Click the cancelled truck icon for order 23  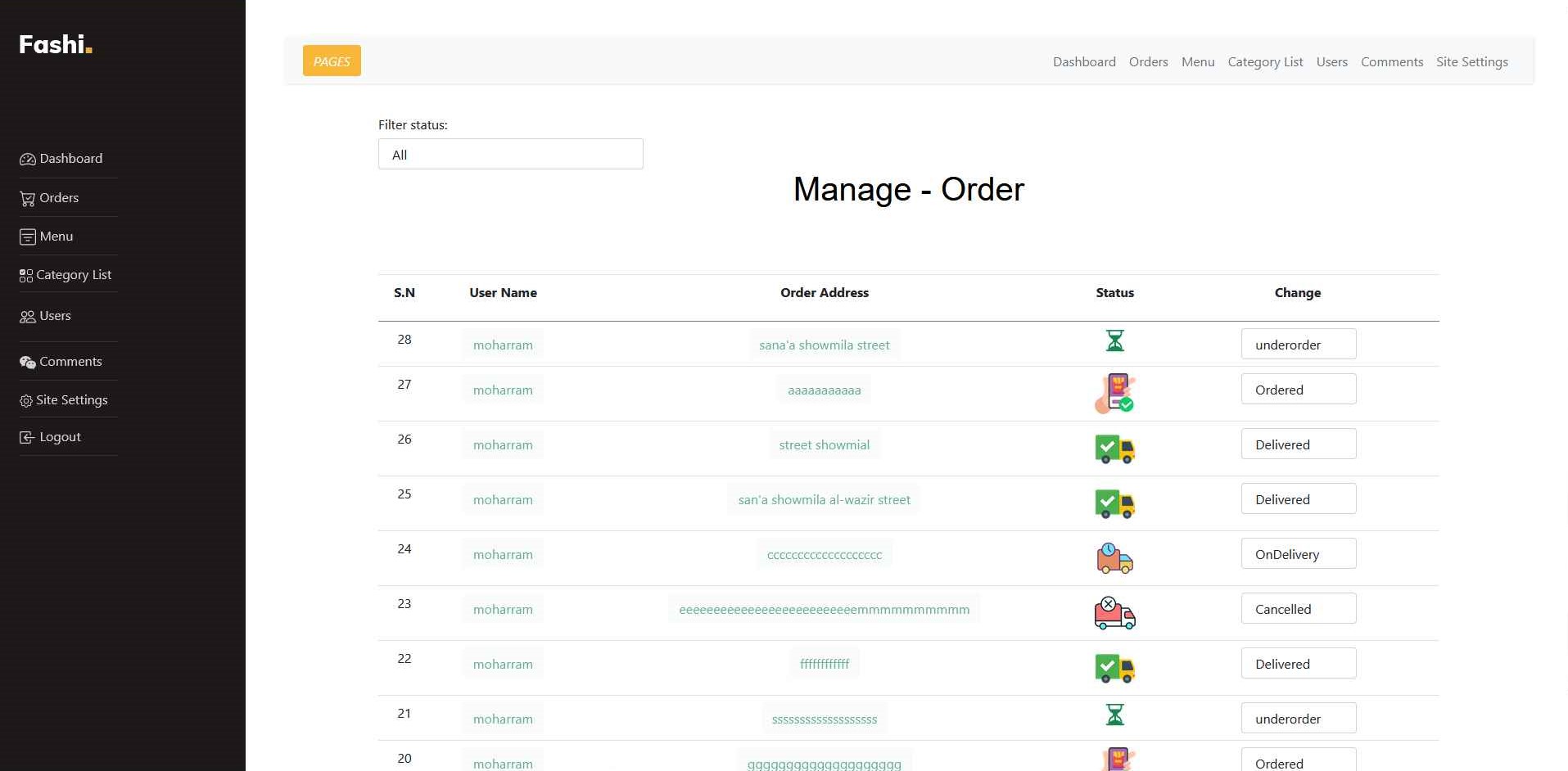click(x=1114, y=613)
